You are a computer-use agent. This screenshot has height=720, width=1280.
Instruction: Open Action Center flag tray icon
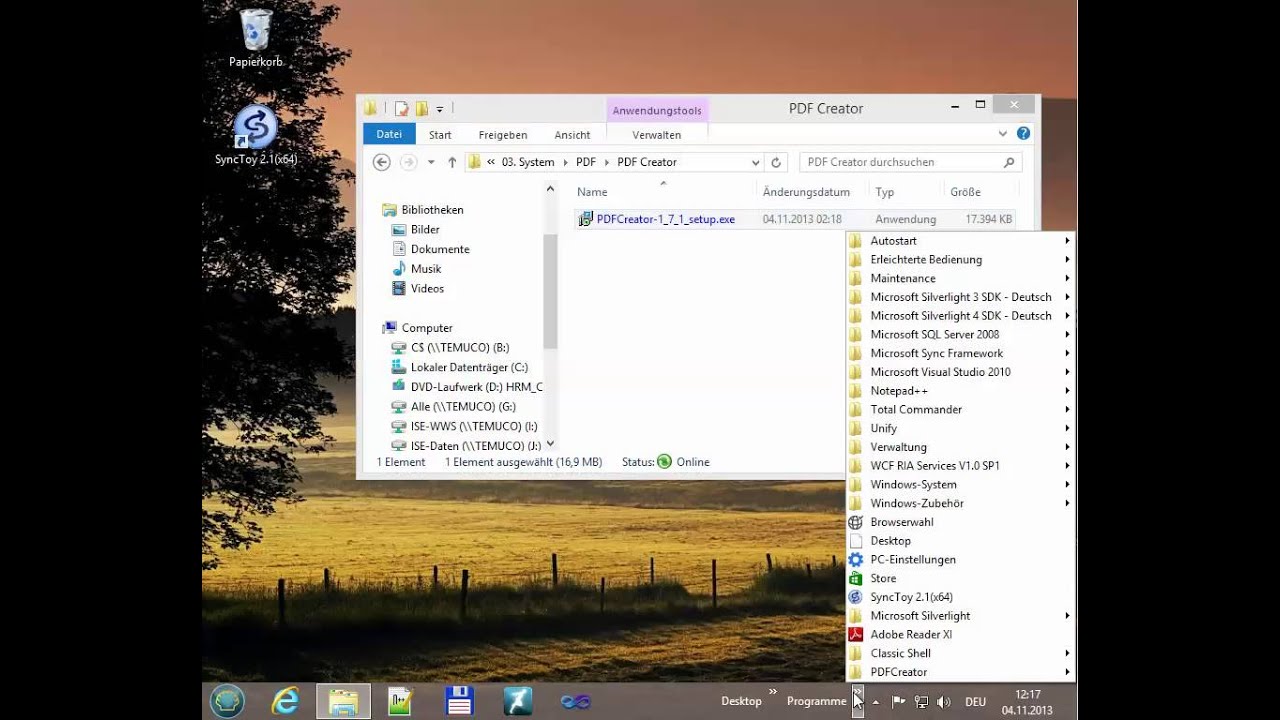click(x=898, y=702)
